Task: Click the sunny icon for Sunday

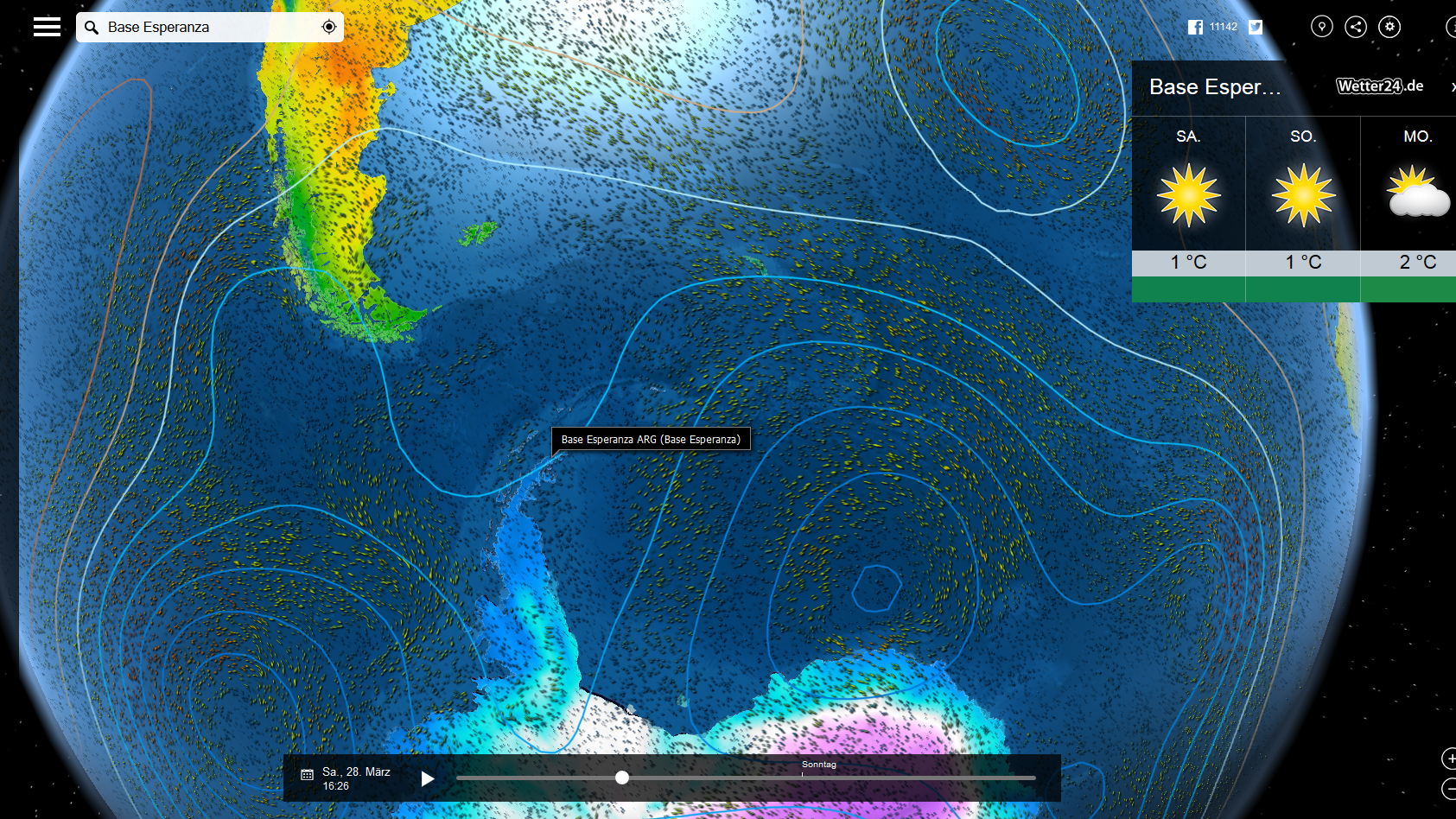Action: [x=1304, y=195]
